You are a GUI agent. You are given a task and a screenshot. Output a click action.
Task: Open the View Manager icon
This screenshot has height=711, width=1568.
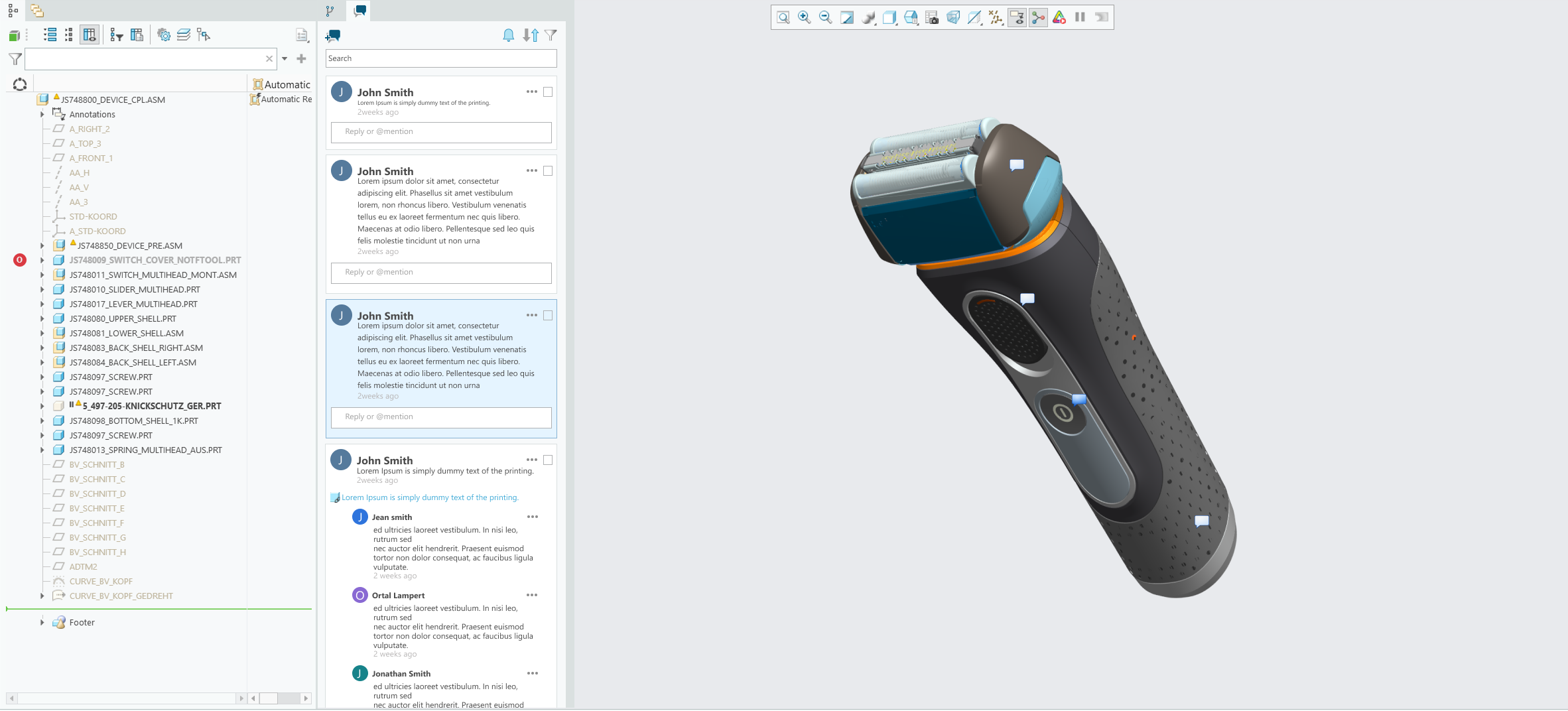click(x=911, y=17)
